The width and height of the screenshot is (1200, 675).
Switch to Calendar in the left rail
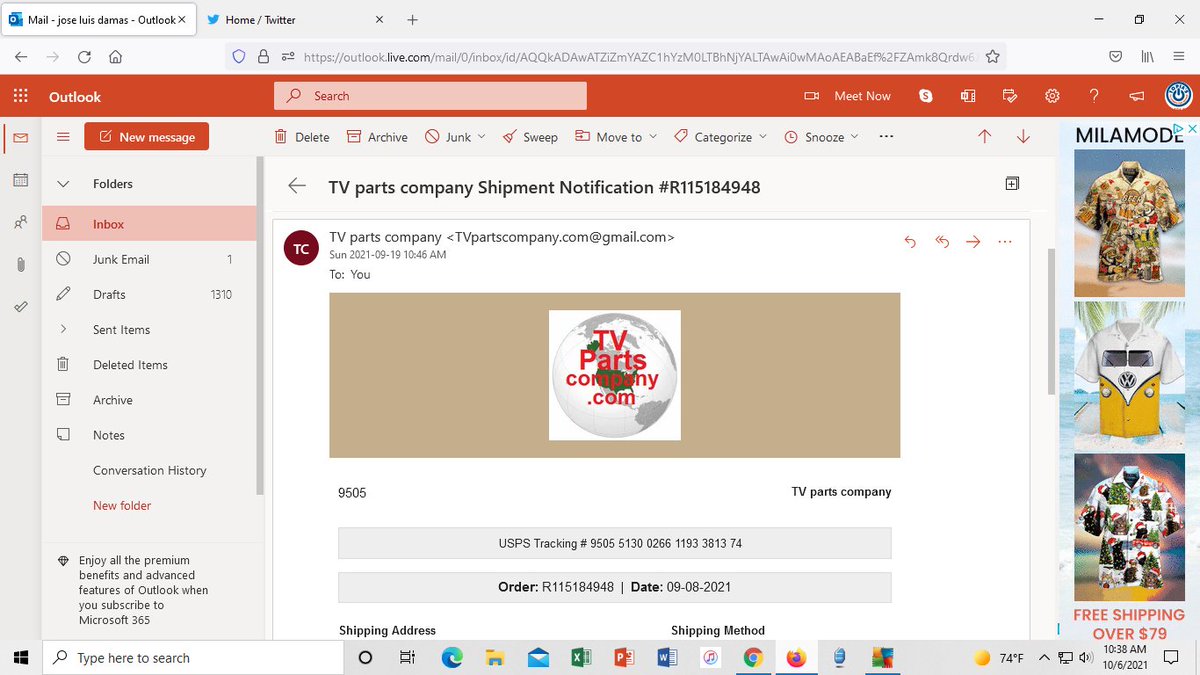tap(20, 180)
